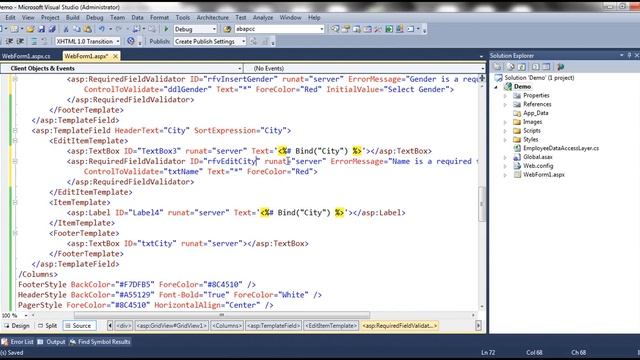Image resolution: width=640 pixels, height=360 pixels.
Task: Open the Output panel
Action: click(x=51, y=342)
